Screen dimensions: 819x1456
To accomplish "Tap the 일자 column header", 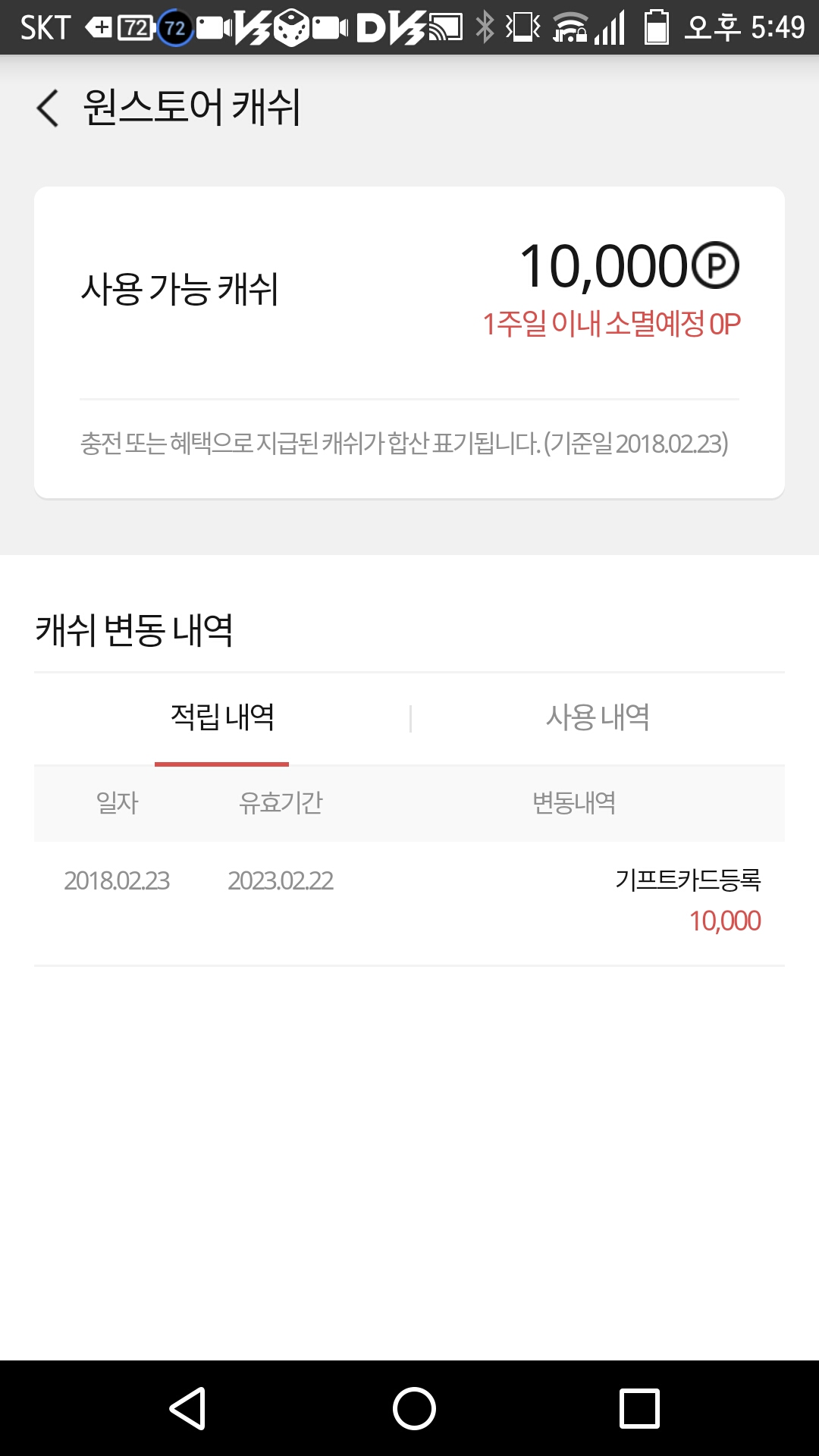I will coord(117,802).
